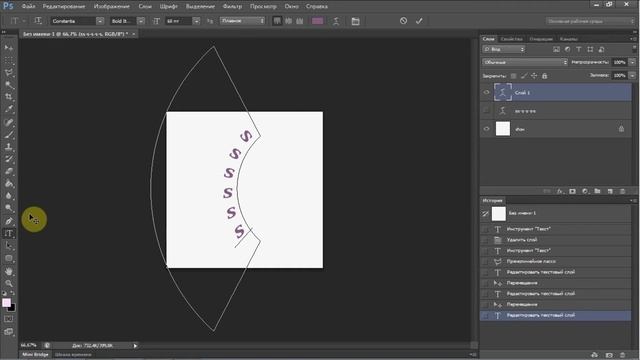Viewport: 640px width, 360px height.
Task: Select the Magic Wand tool
Action: 9,85
